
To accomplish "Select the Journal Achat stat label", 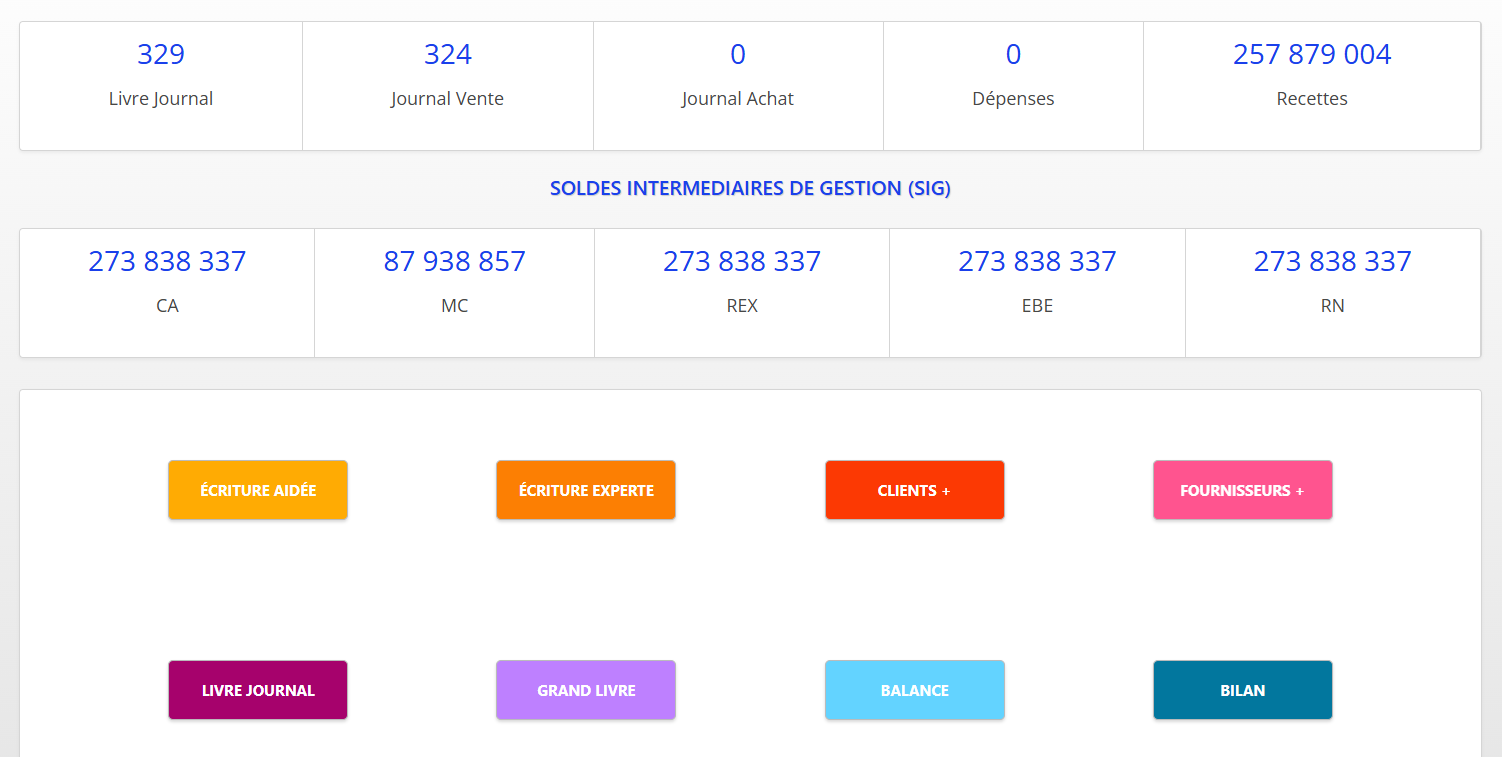I will coord(738,99).
